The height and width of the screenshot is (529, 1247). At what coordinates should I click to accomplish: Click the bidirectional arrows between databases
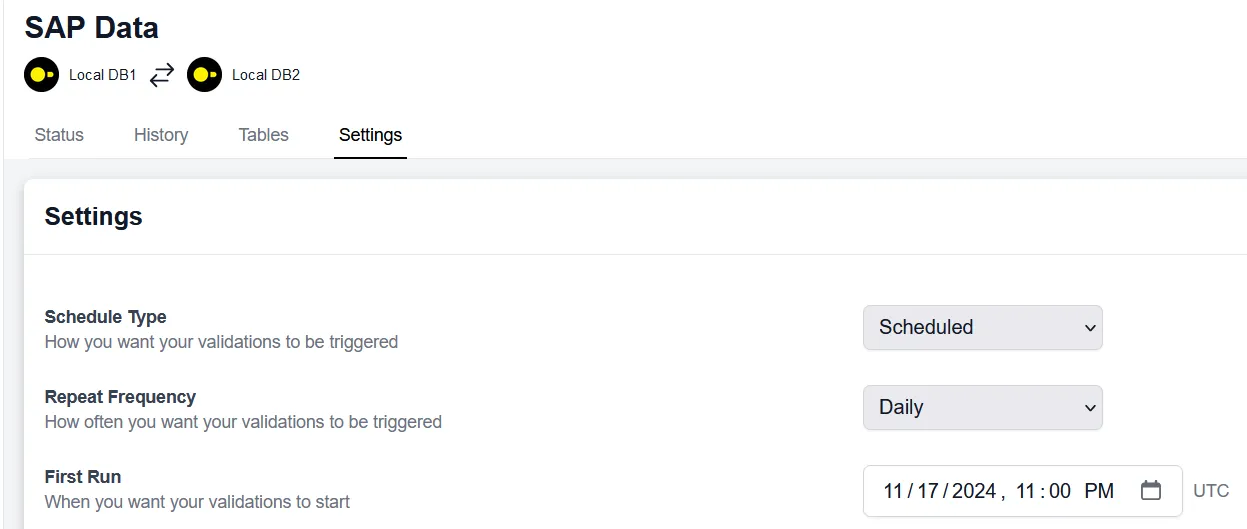point(162,75)
